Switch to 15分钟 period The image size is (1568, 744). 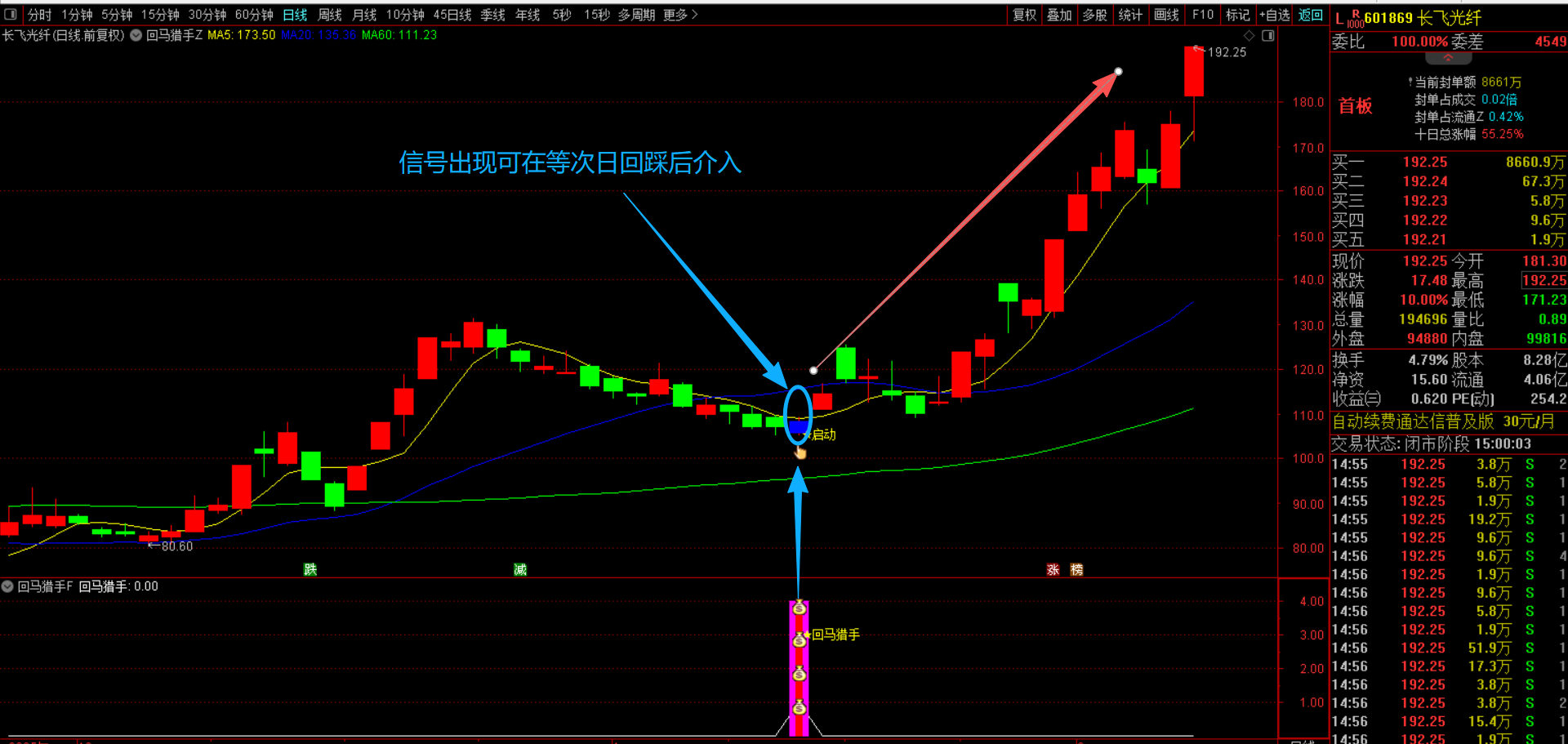[x=160, y=15]
